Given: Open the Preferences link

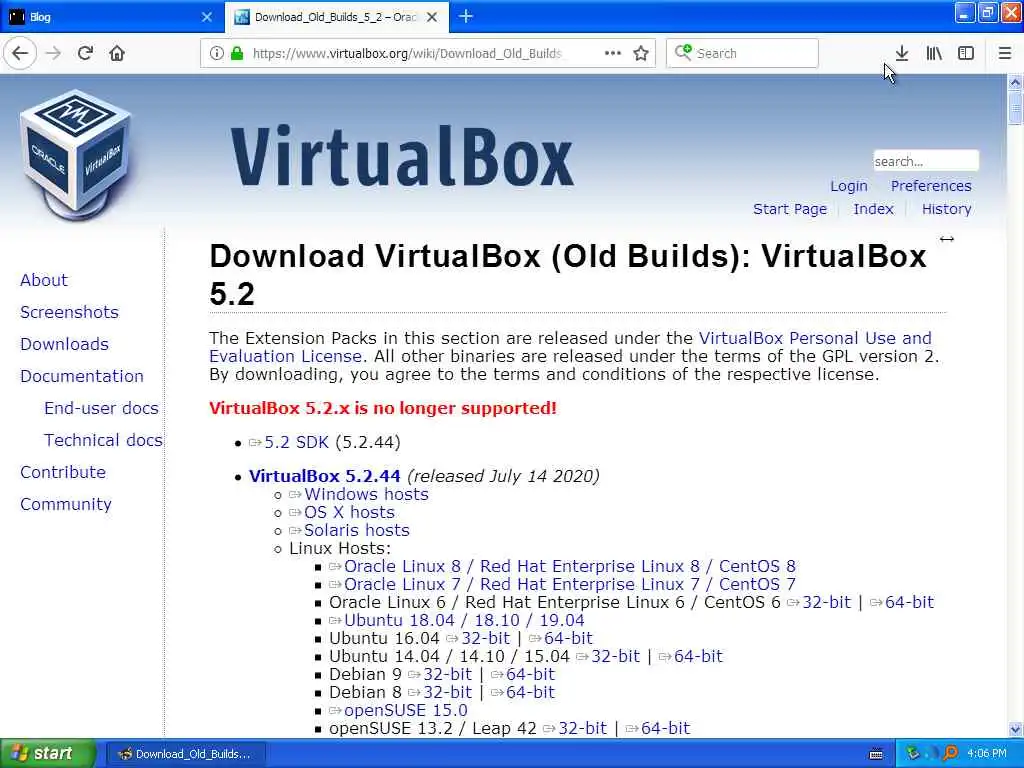Looking at the screenshot, I should tap(931, 186).
